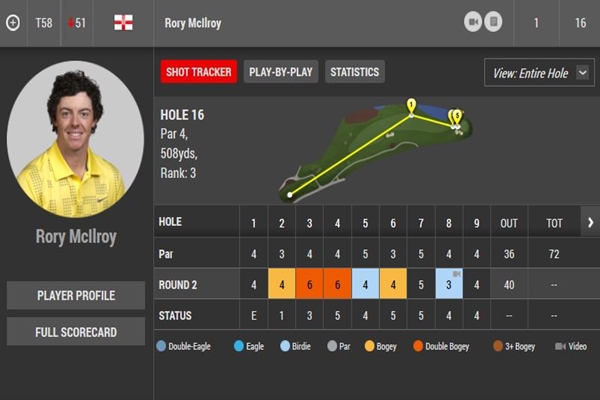This screenshot has height=400, width=600.
Task: Click Rory McIlroy name in header
Action: click(x=194, y=22)
